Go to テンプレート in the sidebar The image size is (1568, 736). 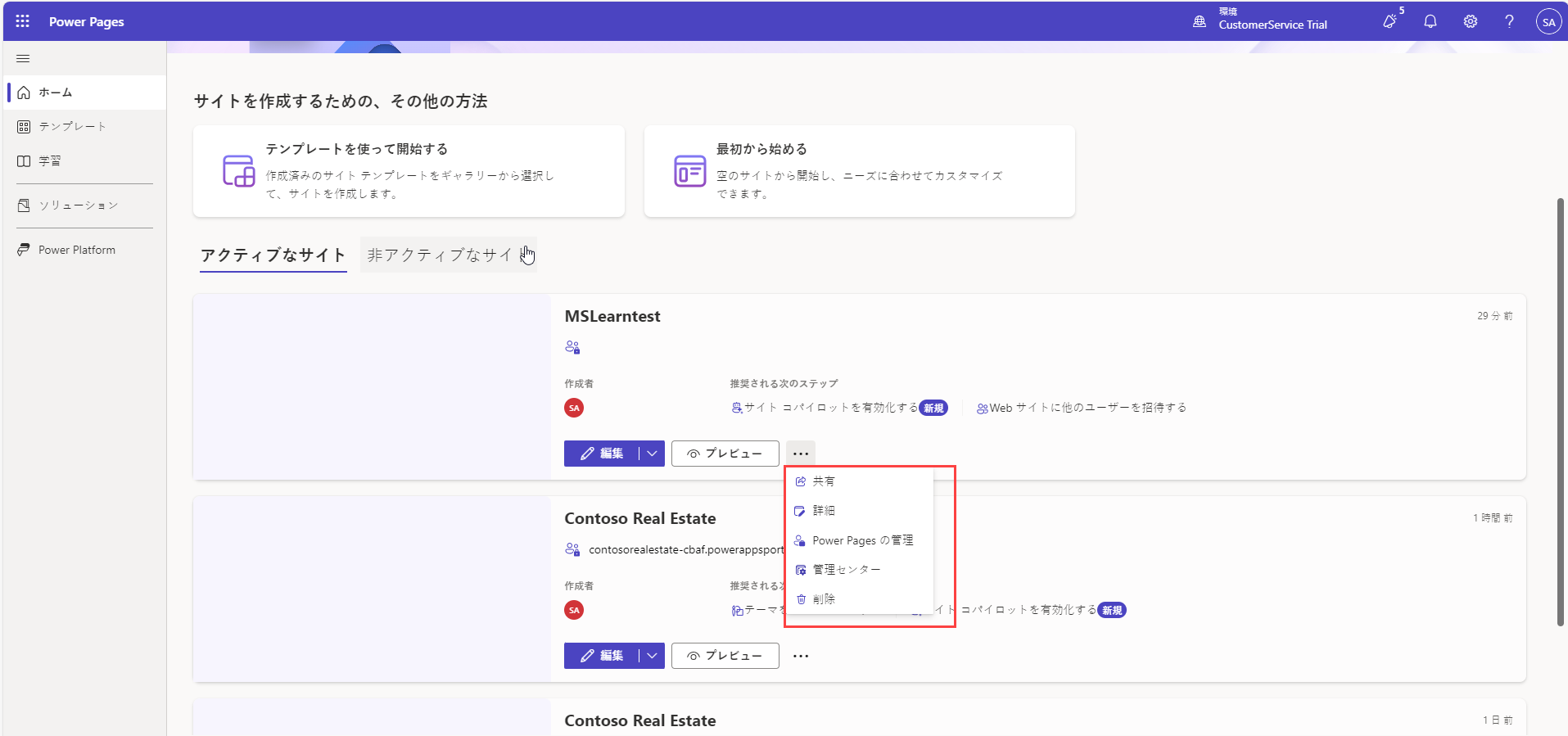click(86, 127)
